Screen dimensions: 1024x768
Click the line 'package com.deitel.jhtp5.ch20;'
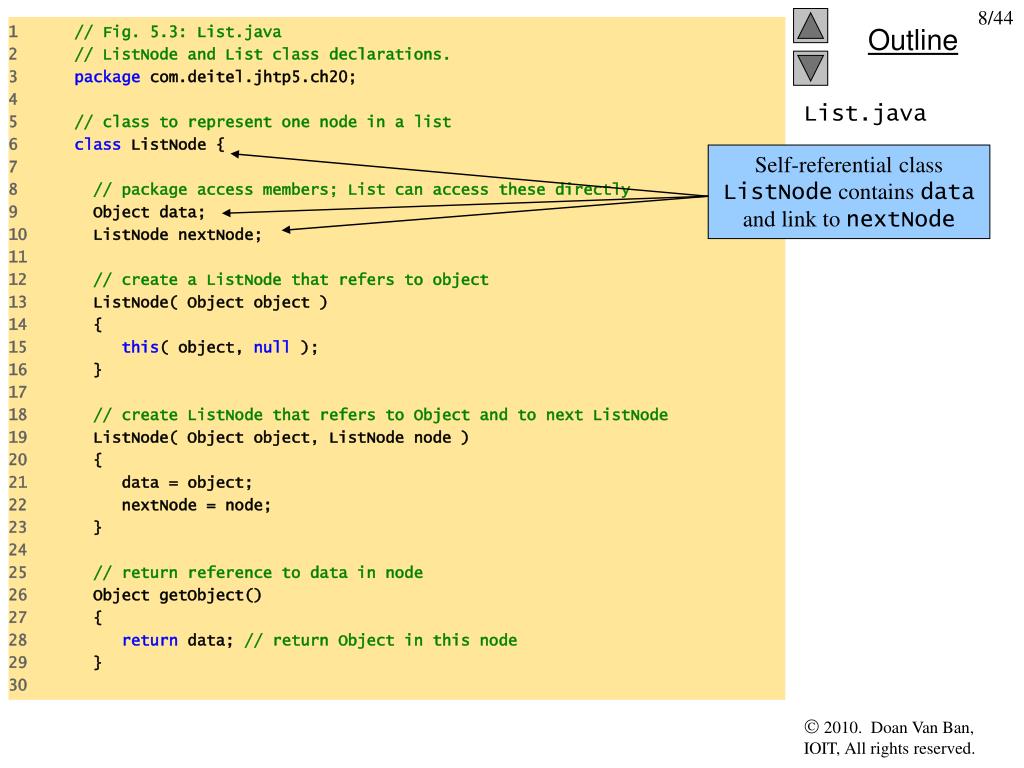click(215, 77)
